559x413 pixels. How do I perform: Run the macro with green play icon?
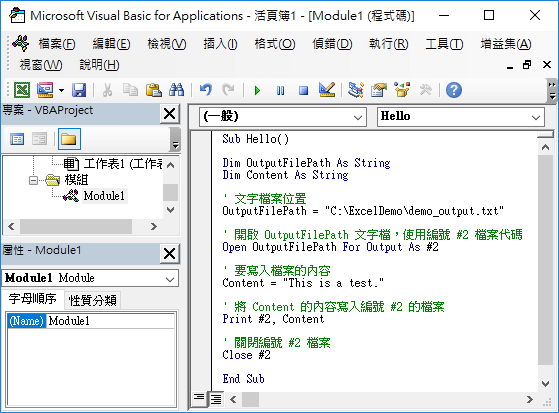pos(257,90)
